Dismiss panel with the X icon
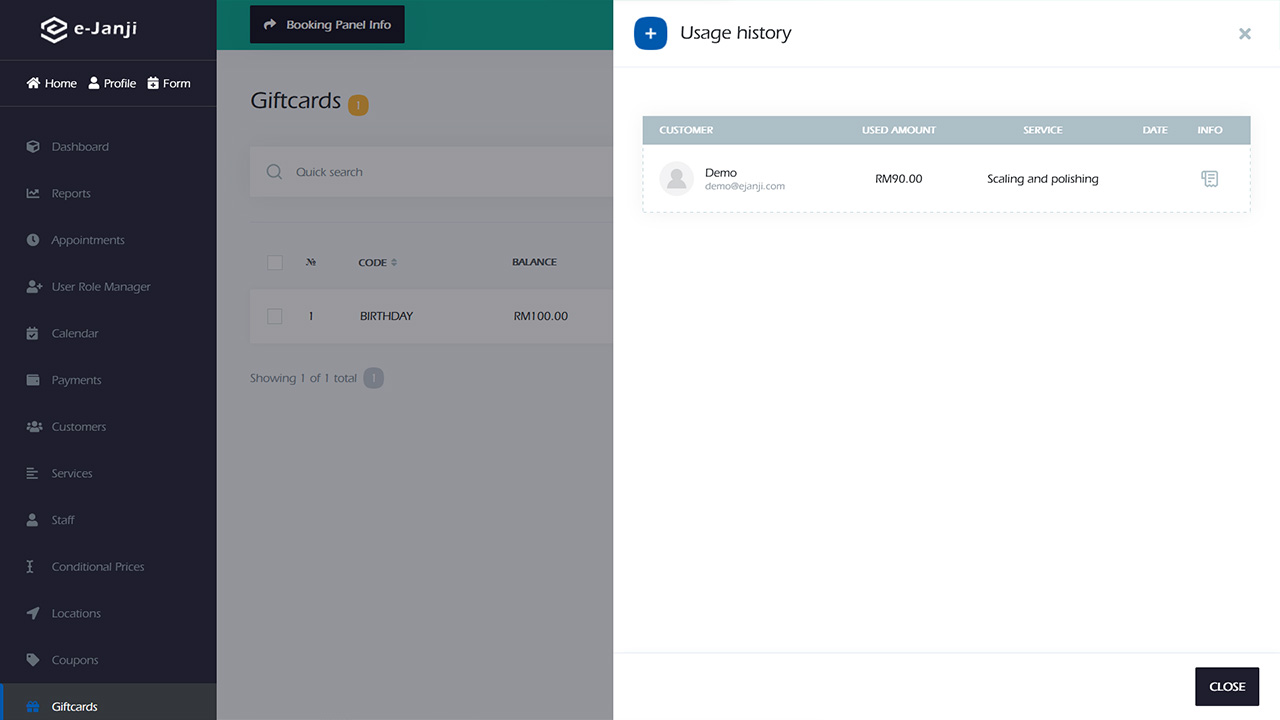1280x720 pixels. [1244, 34]
